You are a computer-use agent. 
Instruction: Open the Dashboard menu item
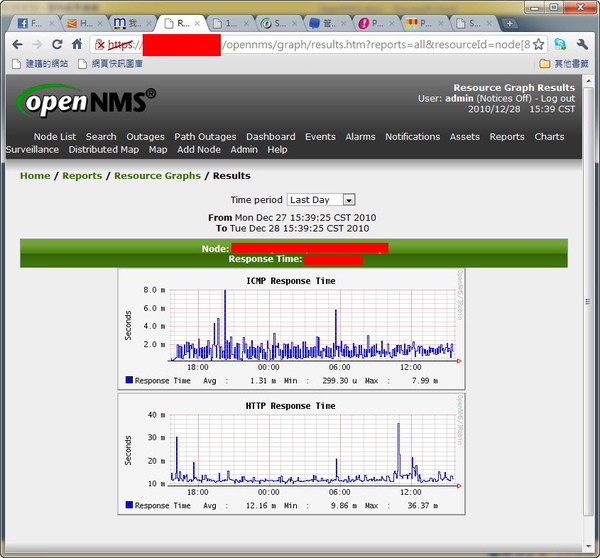coord(271,137)
